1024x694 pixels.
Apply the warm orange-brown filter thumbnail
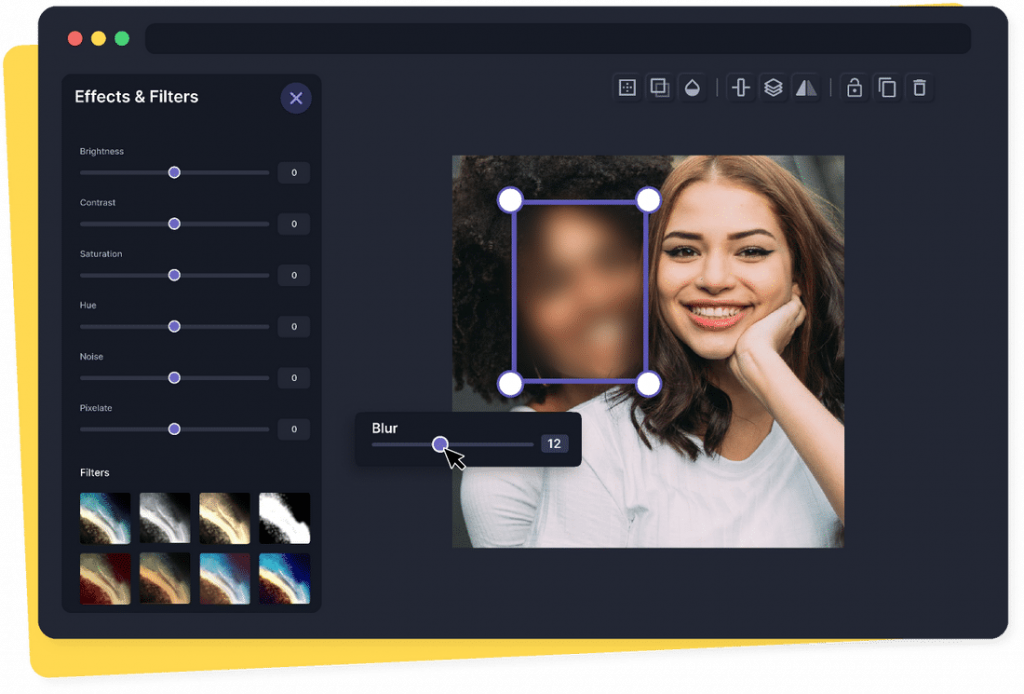tap(165, 578)
